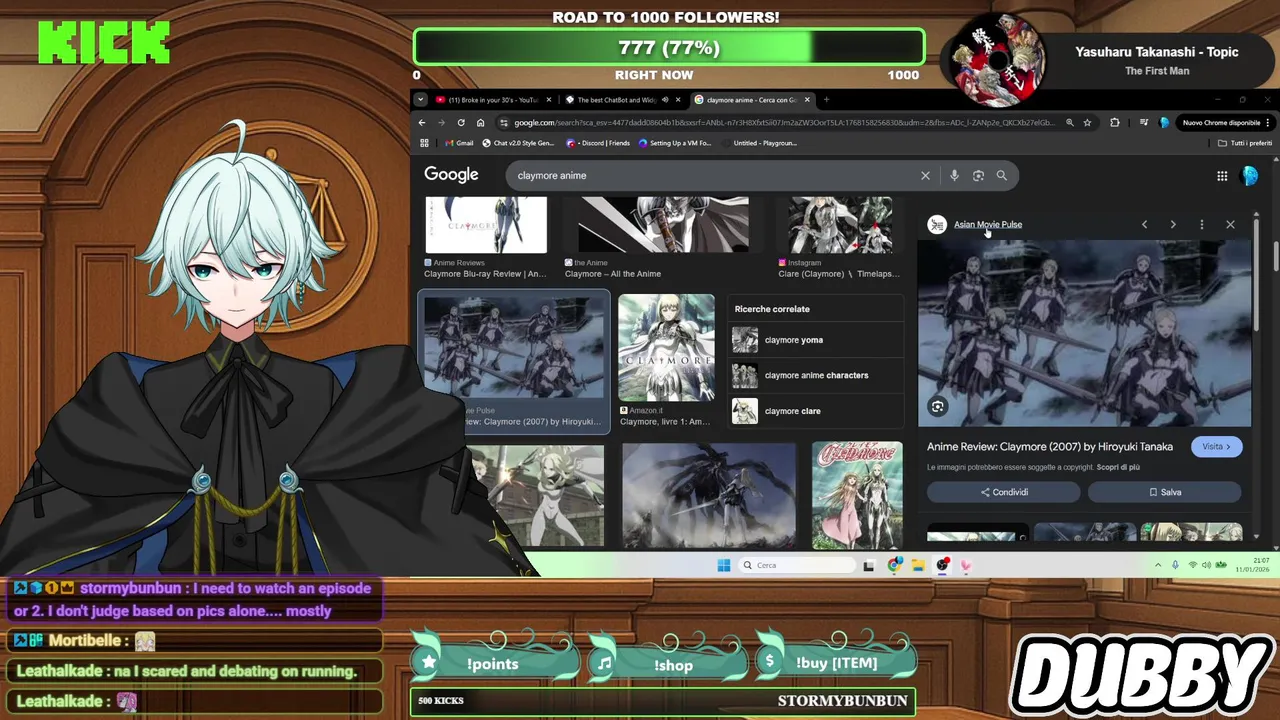Open Untitled Playground bookmark
1280x720 pixels.
click(759, 143)
